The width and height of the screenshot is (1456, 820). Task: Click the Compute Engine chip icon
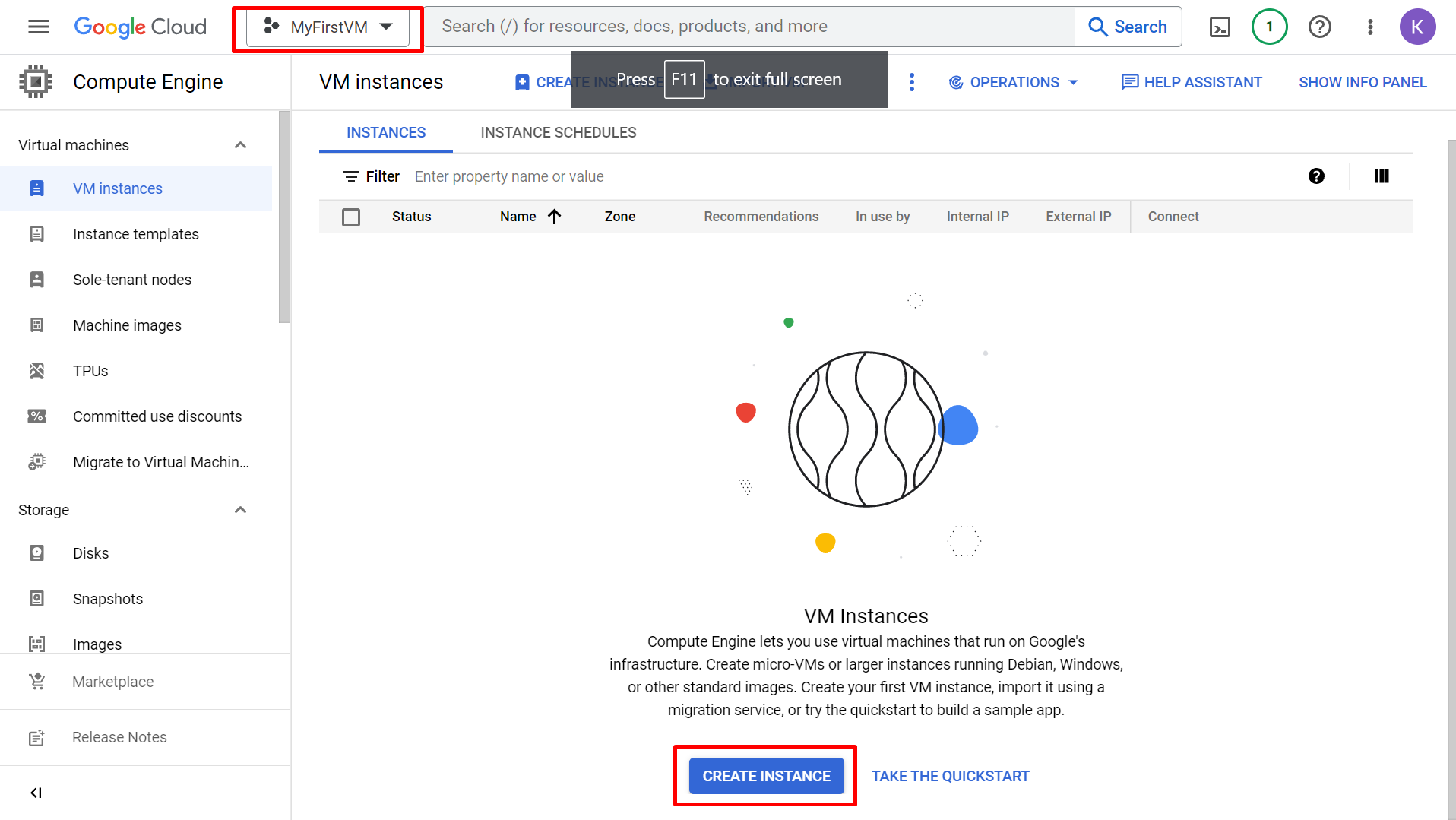click(x=36, y=81)
